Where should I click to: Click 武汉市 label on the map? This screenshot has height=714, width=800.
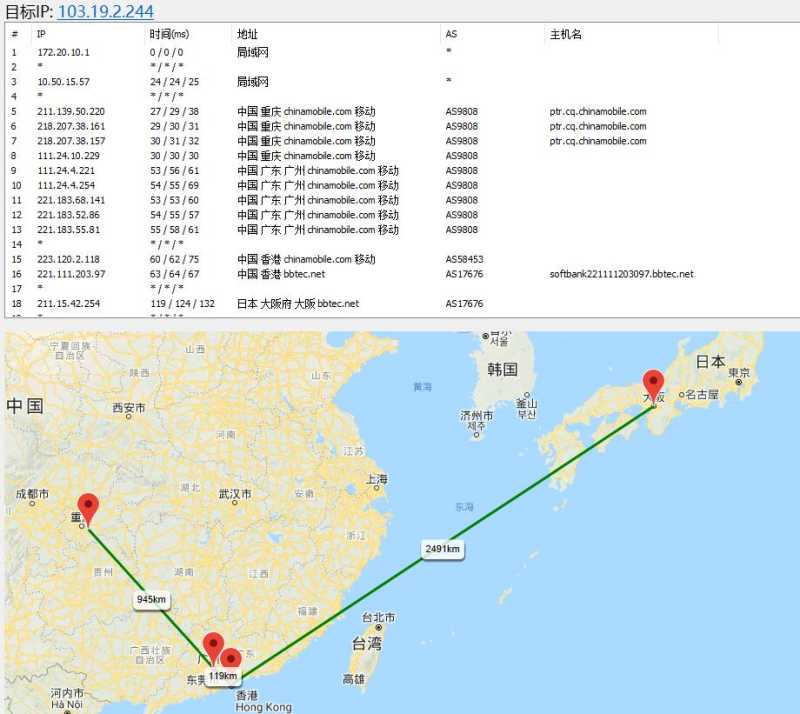[x=235, y=494]
